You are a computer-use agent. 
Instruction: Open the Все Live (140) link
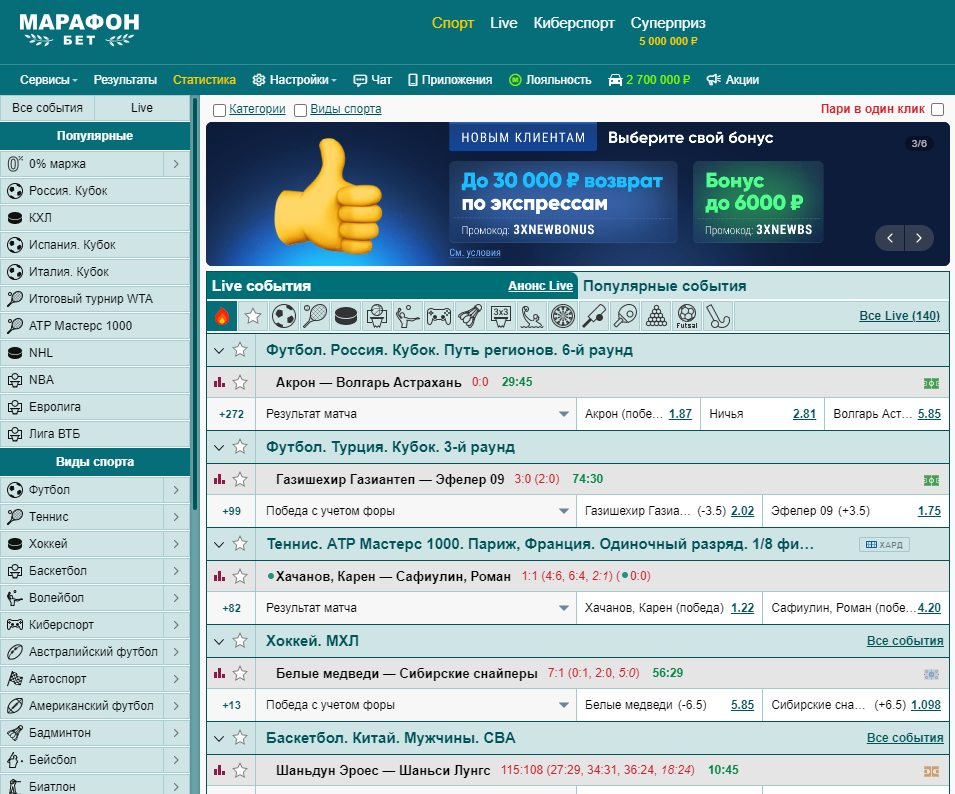[x=899, y=315]
